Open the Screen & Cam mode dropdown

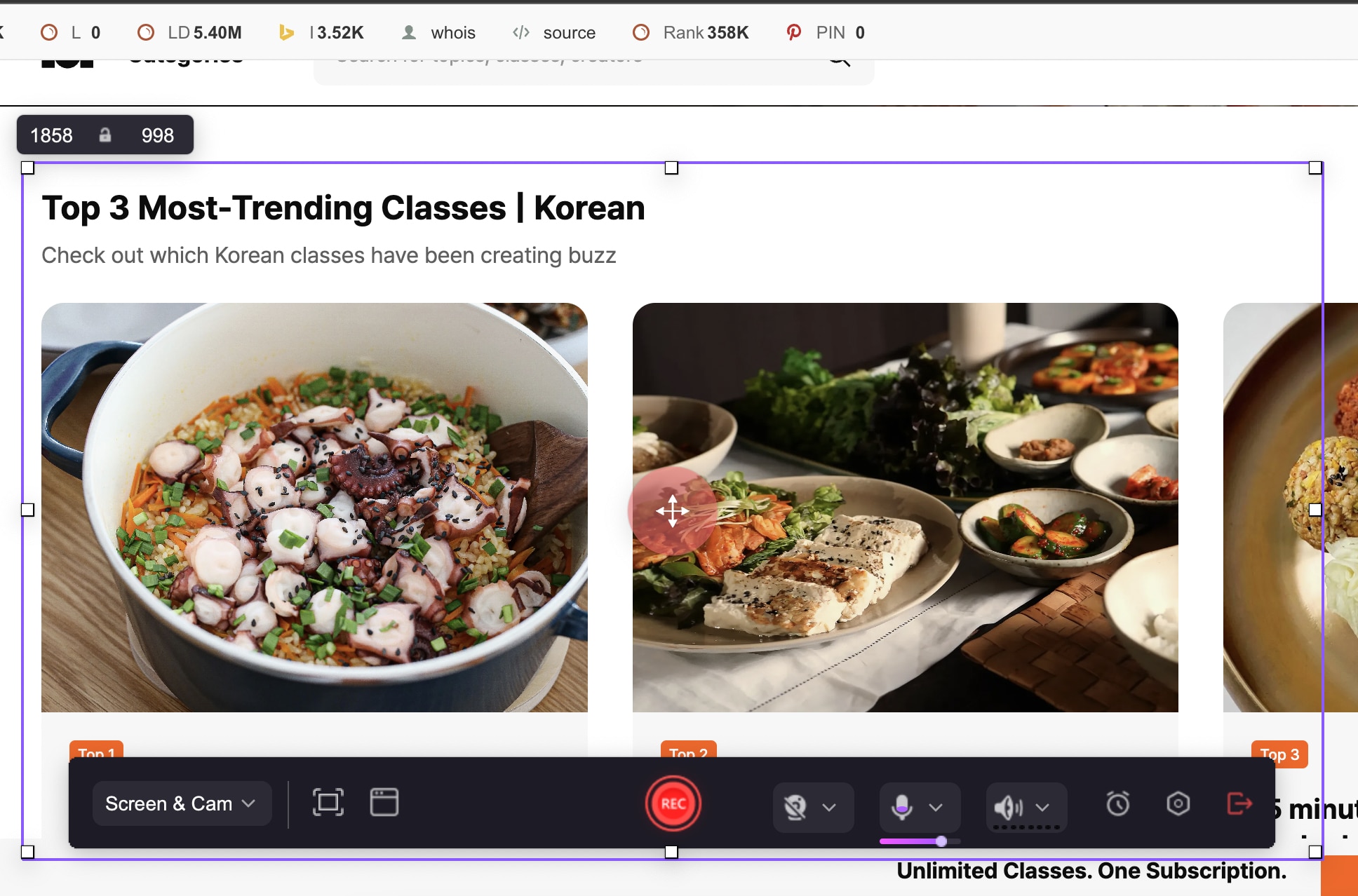[182, 803]
